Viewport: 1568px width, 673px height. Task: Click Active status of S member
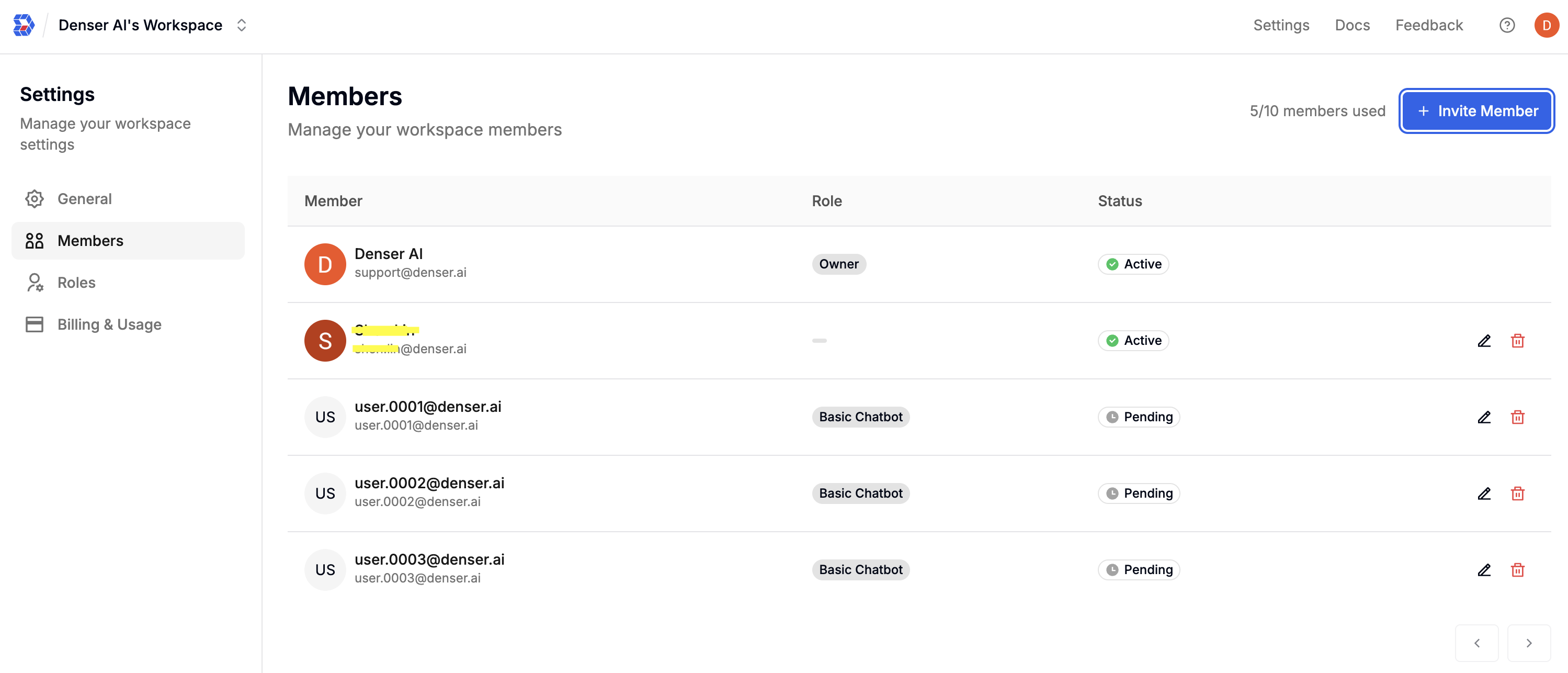(1133, 341)
